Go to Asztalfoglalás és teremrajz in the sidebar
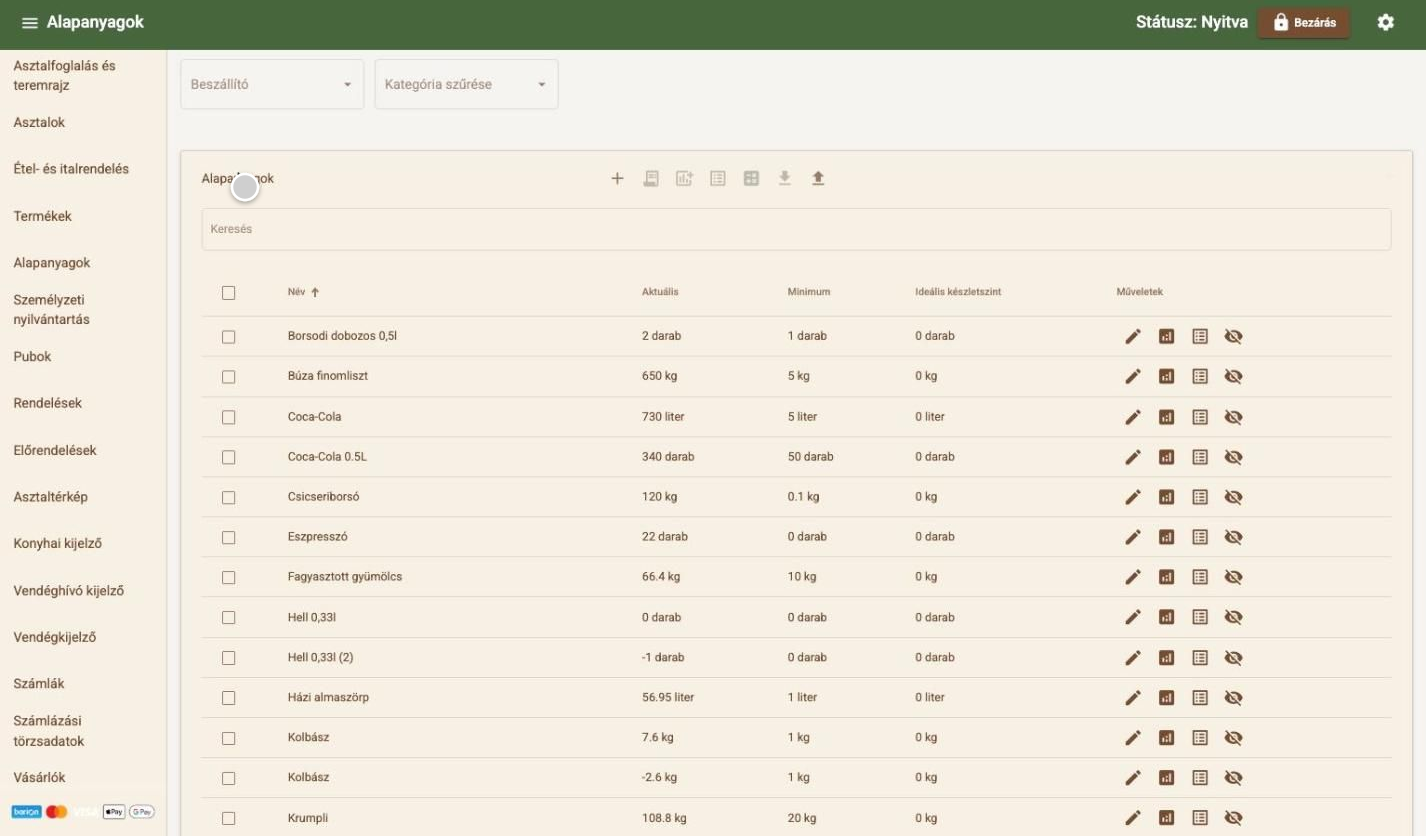The width and height of the screenshot is (1426, 836). pos(65,76)
